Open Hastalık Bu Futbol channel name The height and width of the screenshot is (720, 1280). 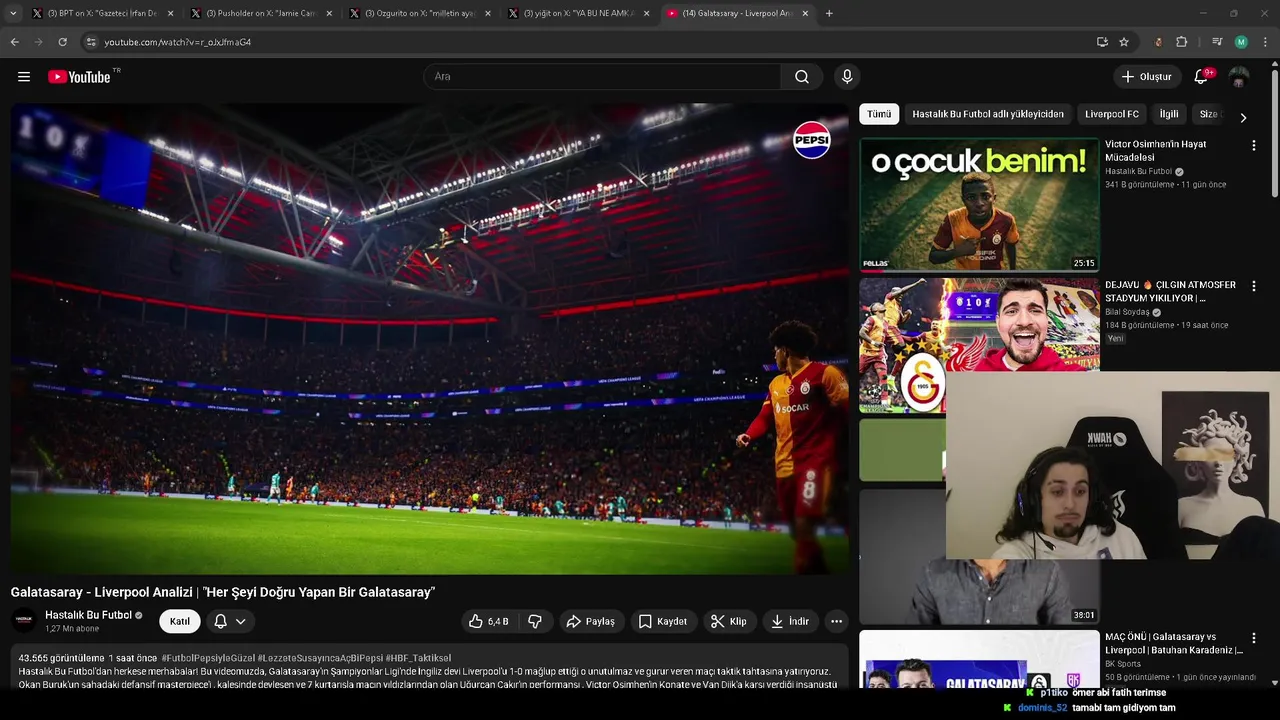pyautogui.click(x=88, y=615)
